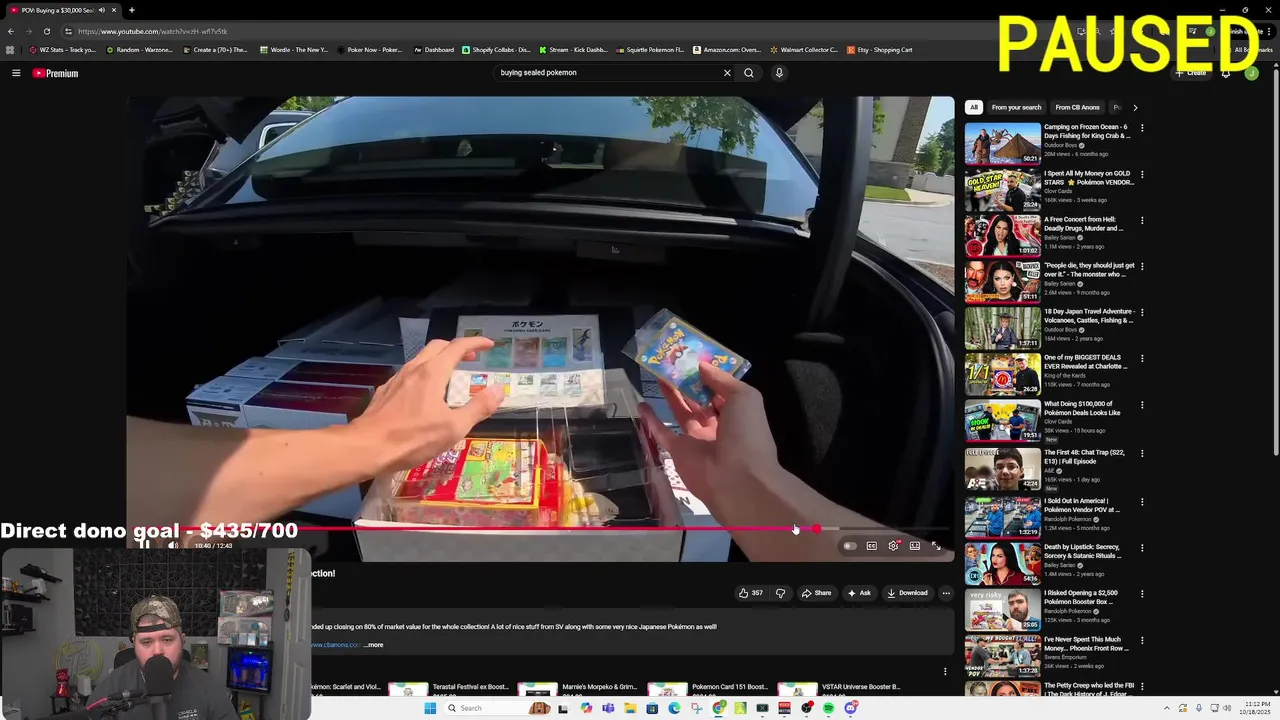This screenshot has width=1280, height=720.
Task: Open '18 Day Japan Travel Adventure' thumbnail
Action: click(x=1002, y=328)
